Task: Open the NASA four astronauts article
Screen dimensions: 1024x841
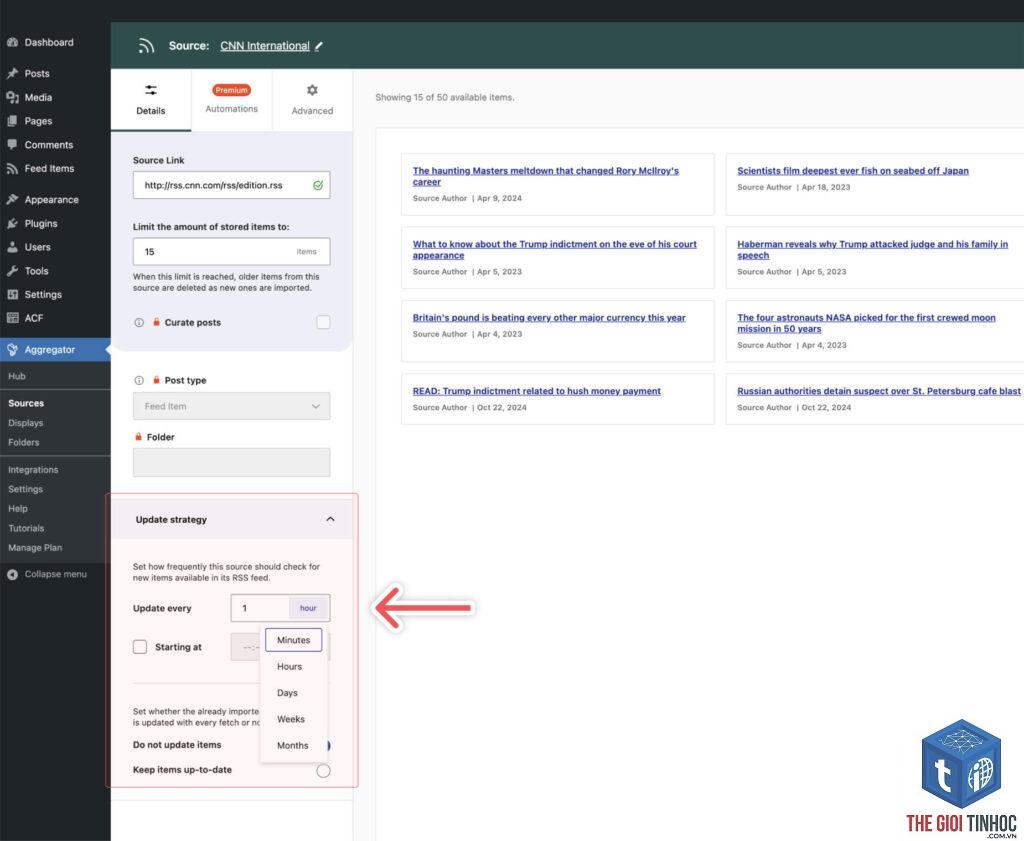Action: [867, 323]
